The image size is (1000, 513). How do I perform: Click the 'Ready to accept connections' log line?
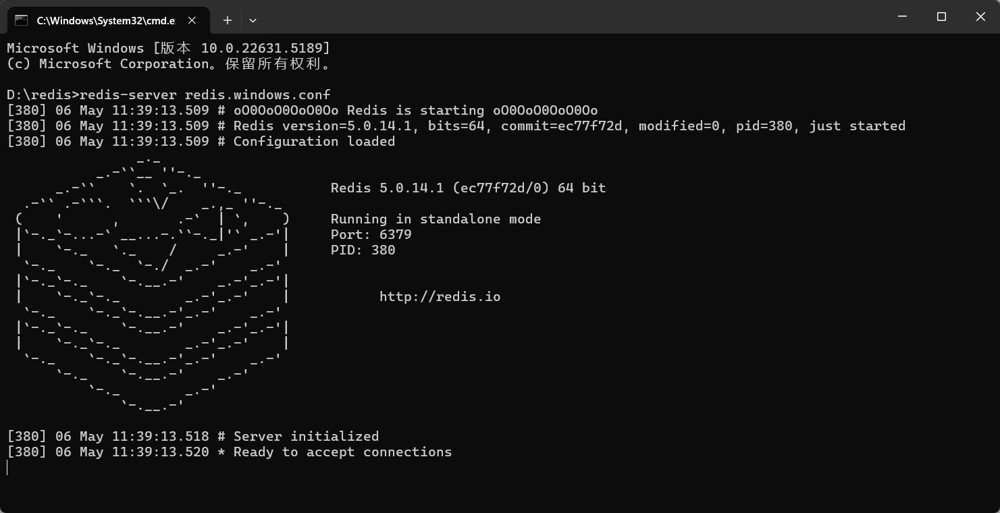[x=229, y=452]
